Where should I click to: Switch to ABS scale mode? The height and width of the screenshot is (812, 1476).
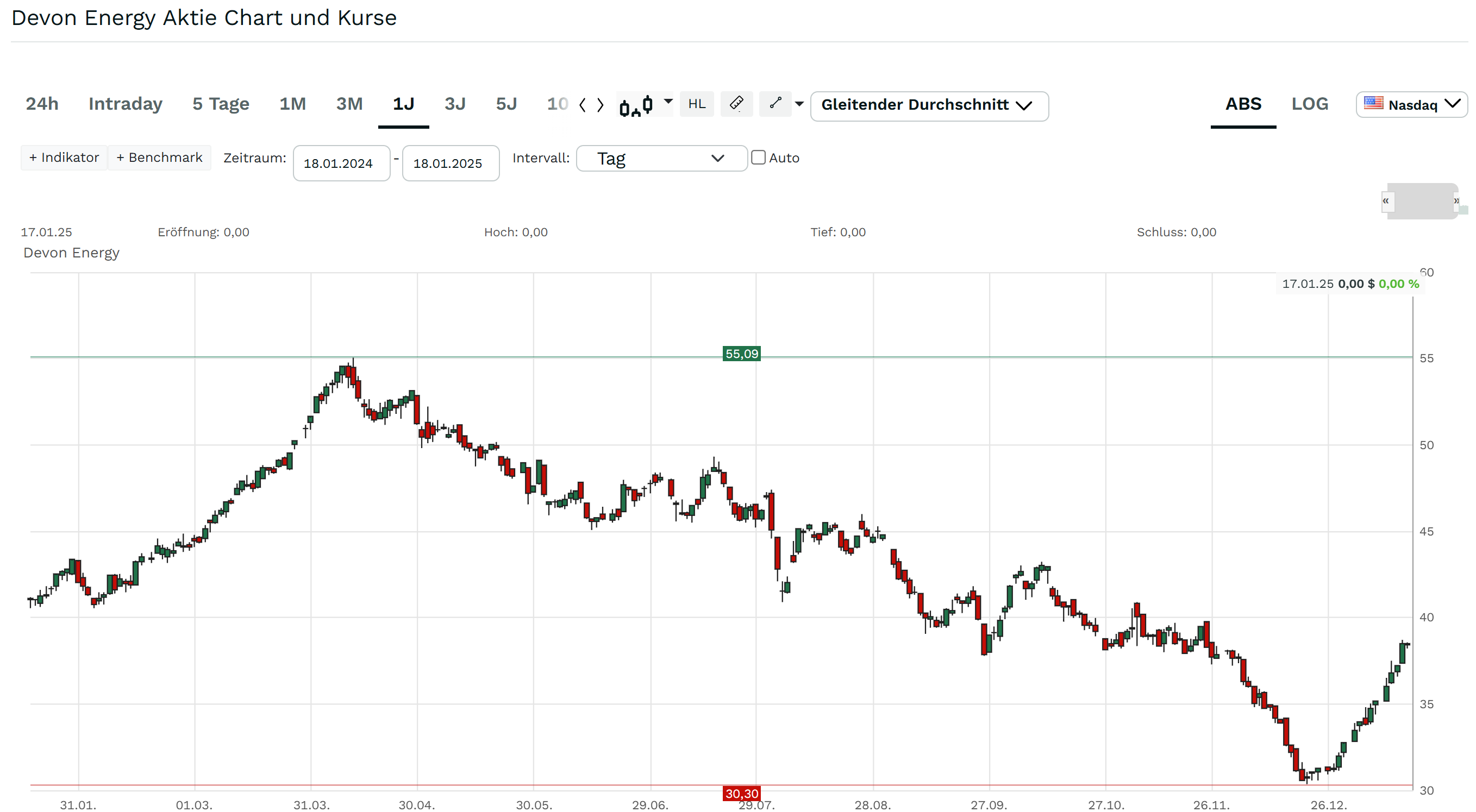(x=1243, y=104)
